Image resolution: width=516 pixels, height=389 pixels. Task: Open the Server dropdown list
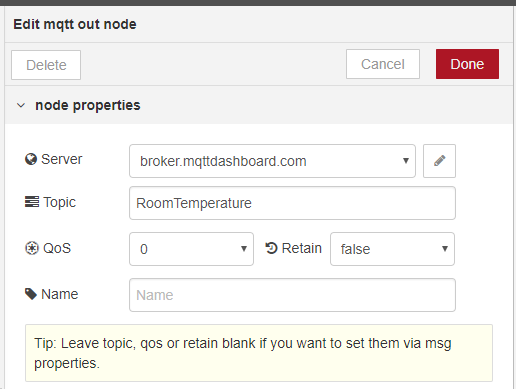(x=272, y=161)
